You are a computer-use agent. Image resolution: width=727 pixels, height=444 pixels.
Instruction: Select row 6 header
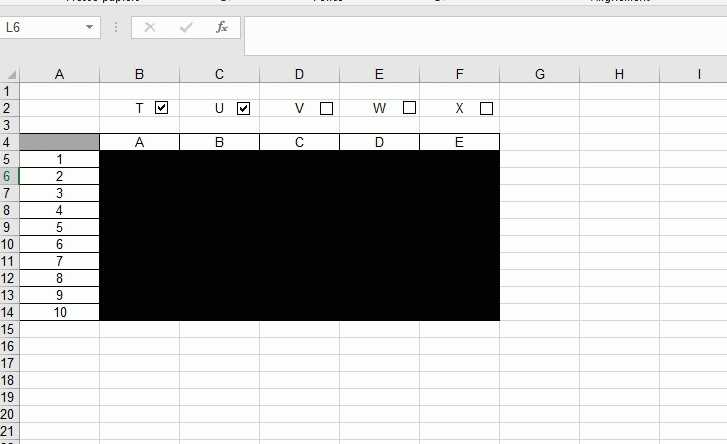9,176
